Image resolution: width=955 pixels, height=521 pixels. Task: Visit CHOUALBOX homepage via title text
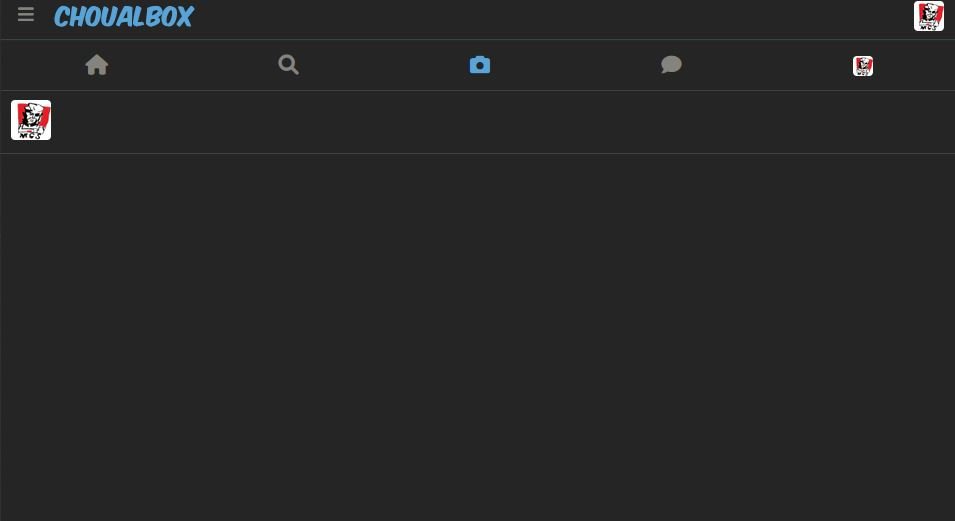click(x=124, y=16)
